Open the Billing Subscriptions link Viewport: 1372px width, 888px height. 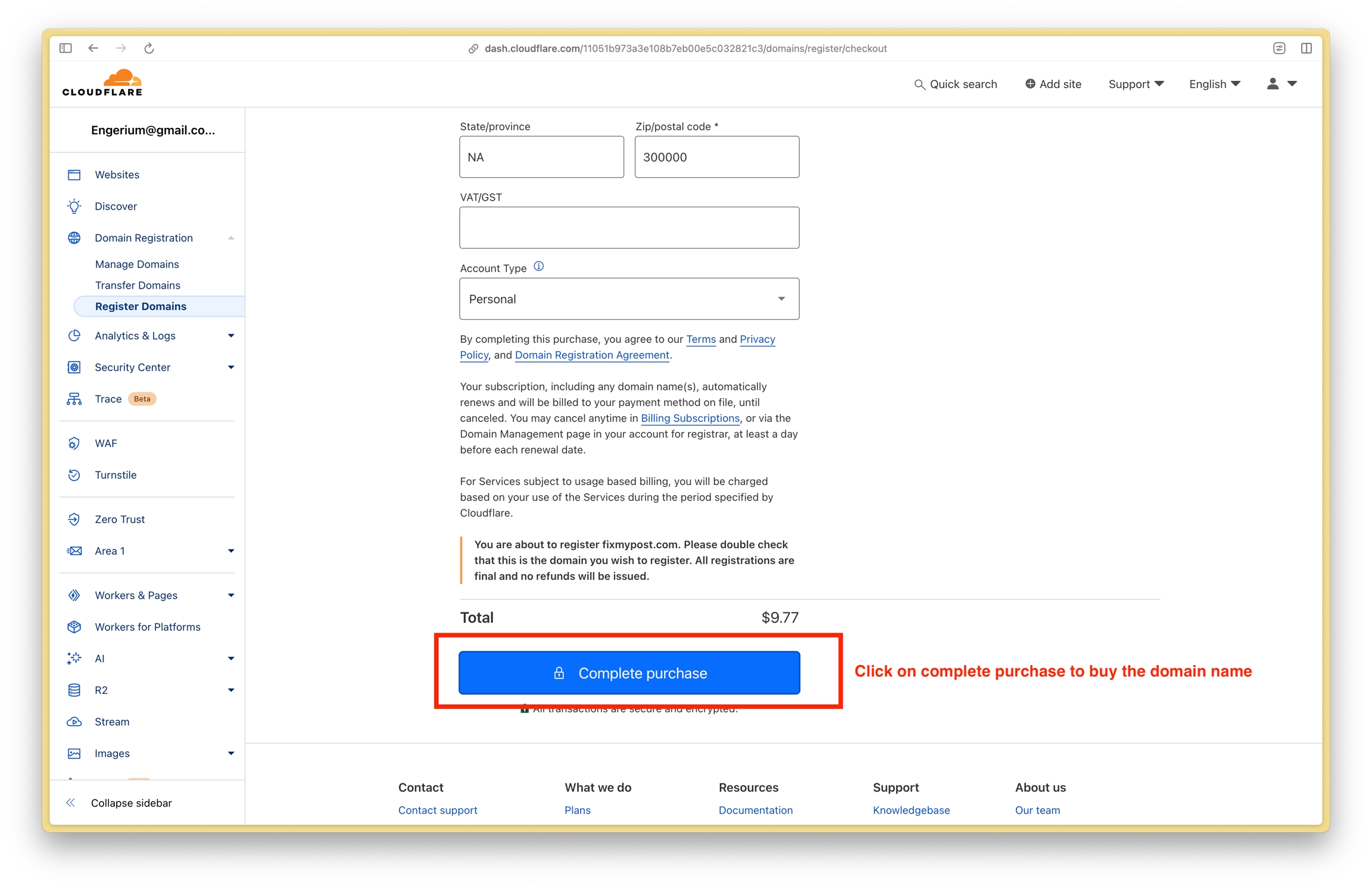[x=690, y=418]
